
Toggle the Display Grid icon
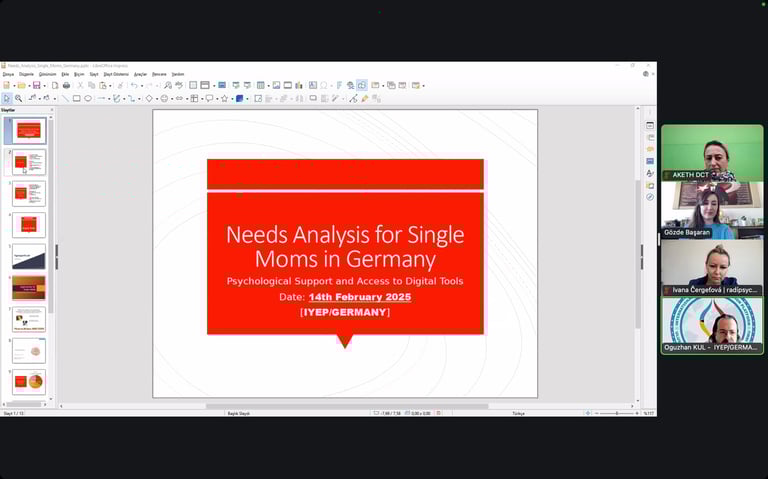[x=193, y=86]
